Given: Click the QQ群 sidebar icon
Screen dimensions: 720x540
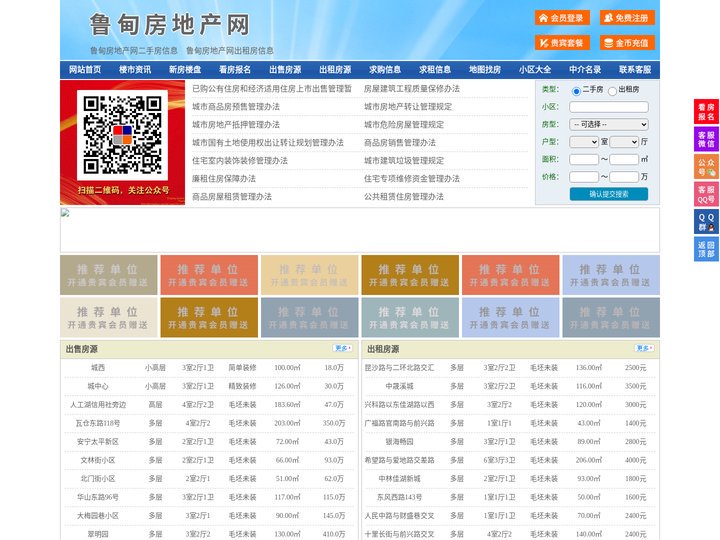Looking at the screenshot, I should click(706, 222).
